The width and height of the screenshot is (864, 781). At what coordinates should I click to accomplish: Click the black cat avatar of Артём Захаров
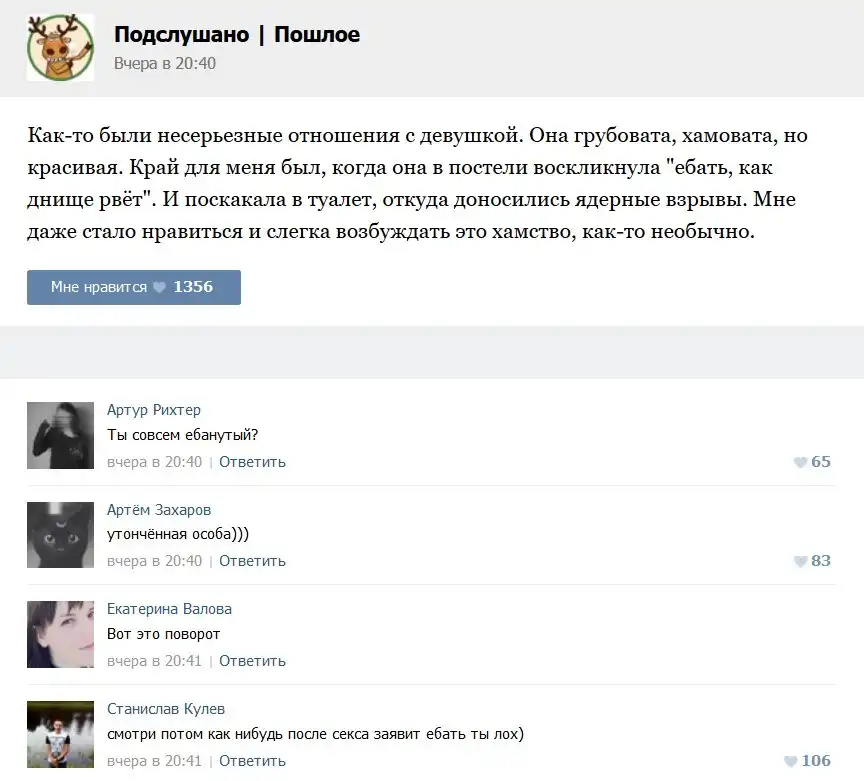click(x=60, y=534)
